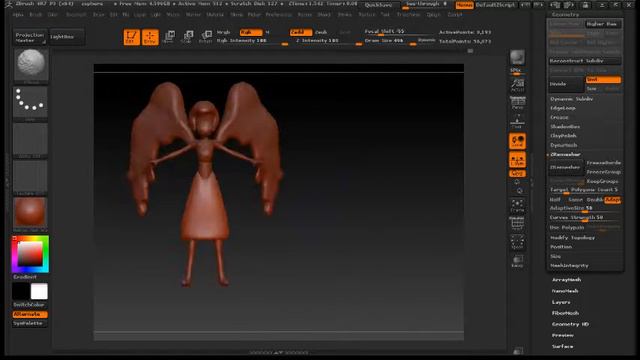Enable Edit mode button

(x=131, y=37)
